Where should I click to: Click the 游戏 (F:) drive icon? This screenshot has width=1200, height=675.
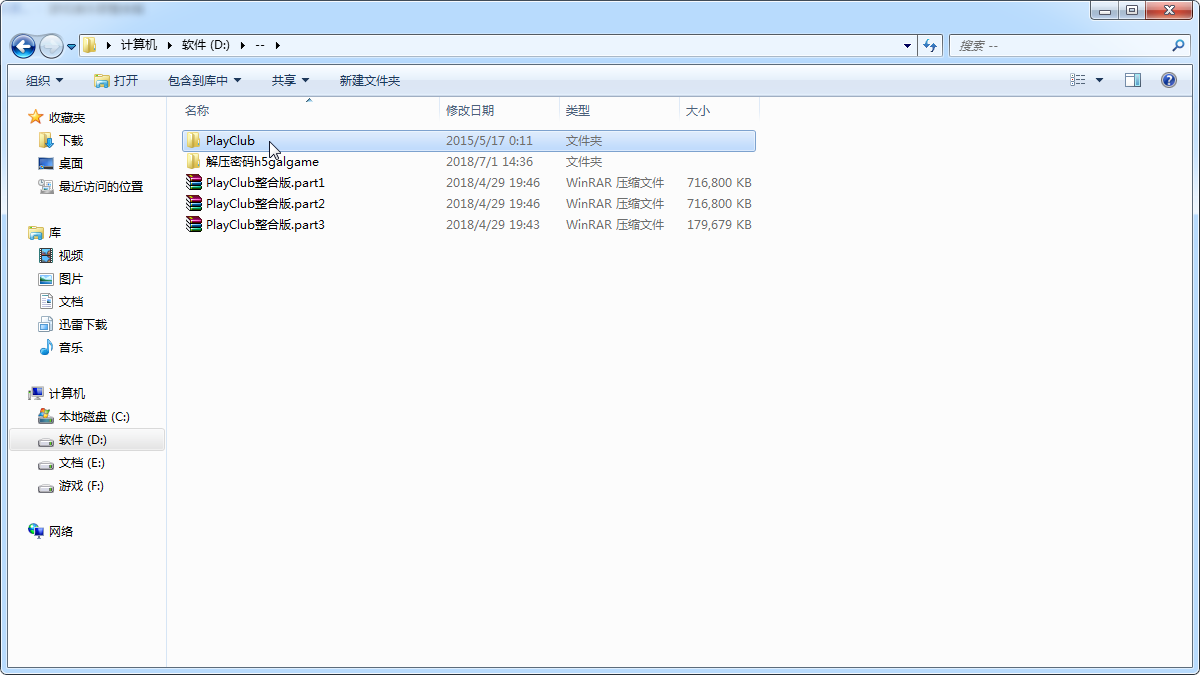tap(46, 487)
